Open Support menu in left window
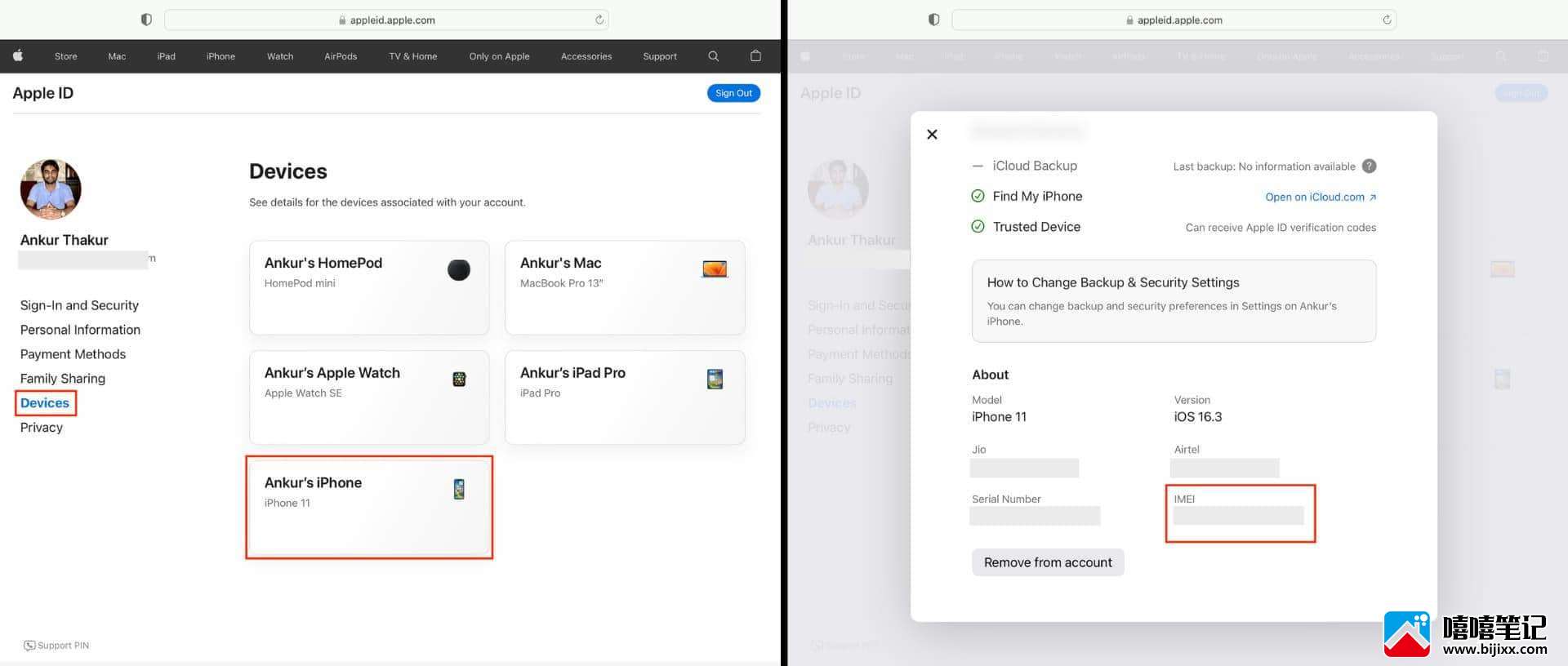 click(x=660, y=56)
